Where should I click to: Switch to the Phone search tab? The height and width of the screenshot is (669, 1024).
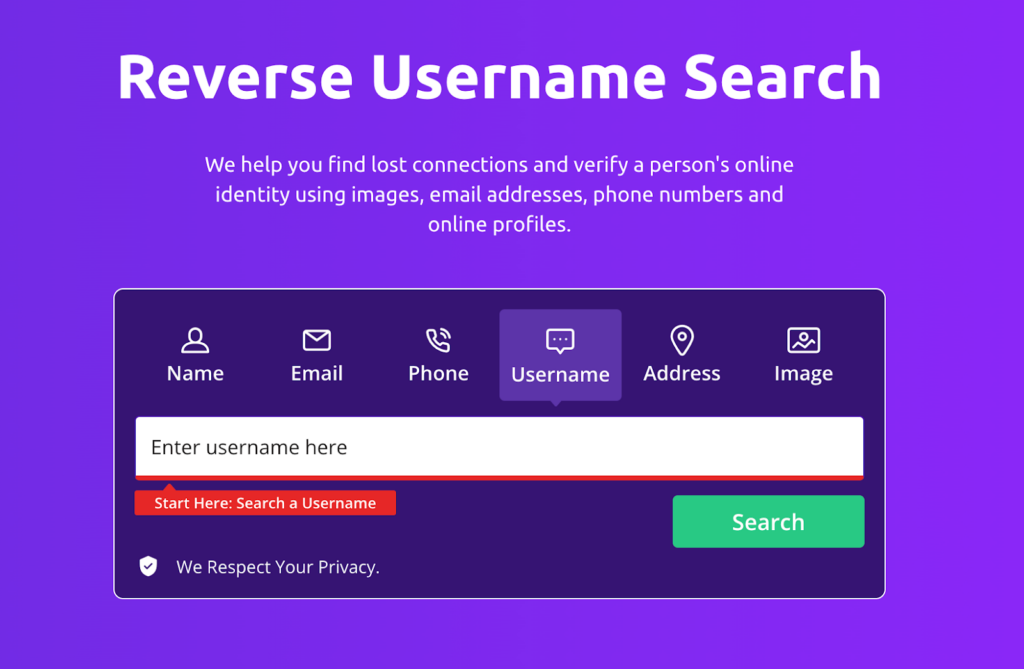tap(438, 355)
